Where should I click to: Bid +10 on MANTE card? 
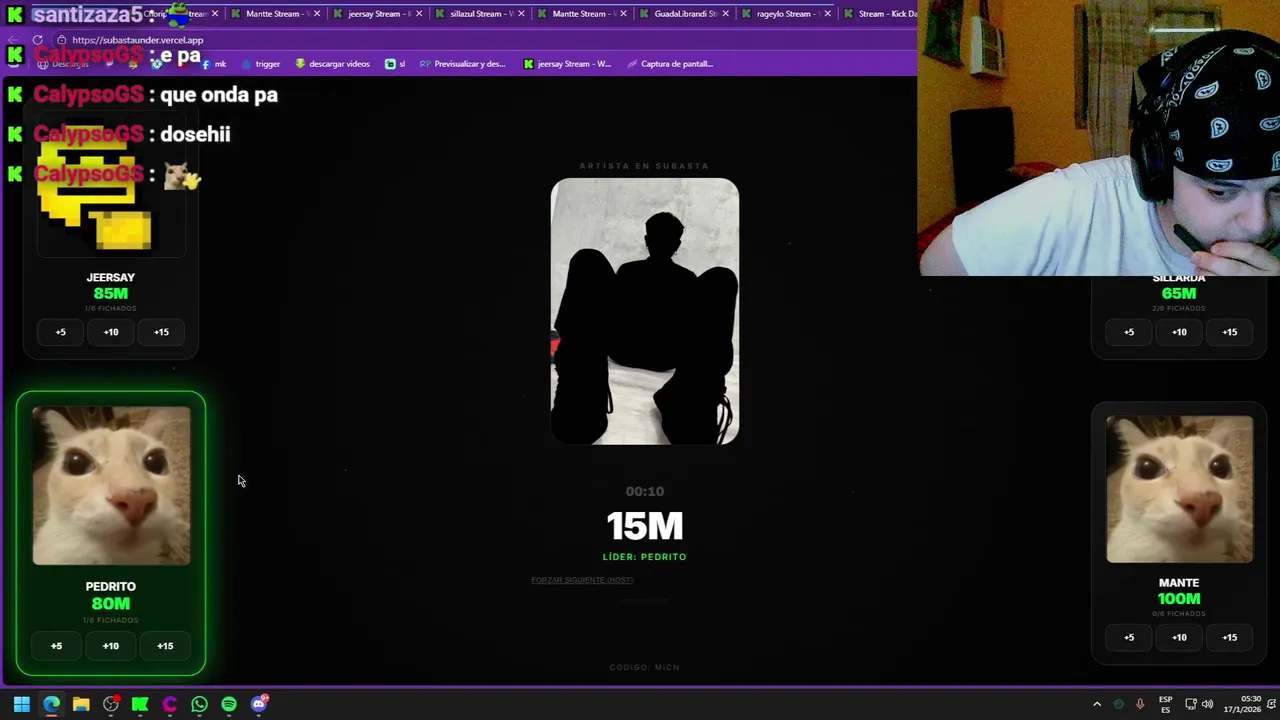click(1179, 637)
